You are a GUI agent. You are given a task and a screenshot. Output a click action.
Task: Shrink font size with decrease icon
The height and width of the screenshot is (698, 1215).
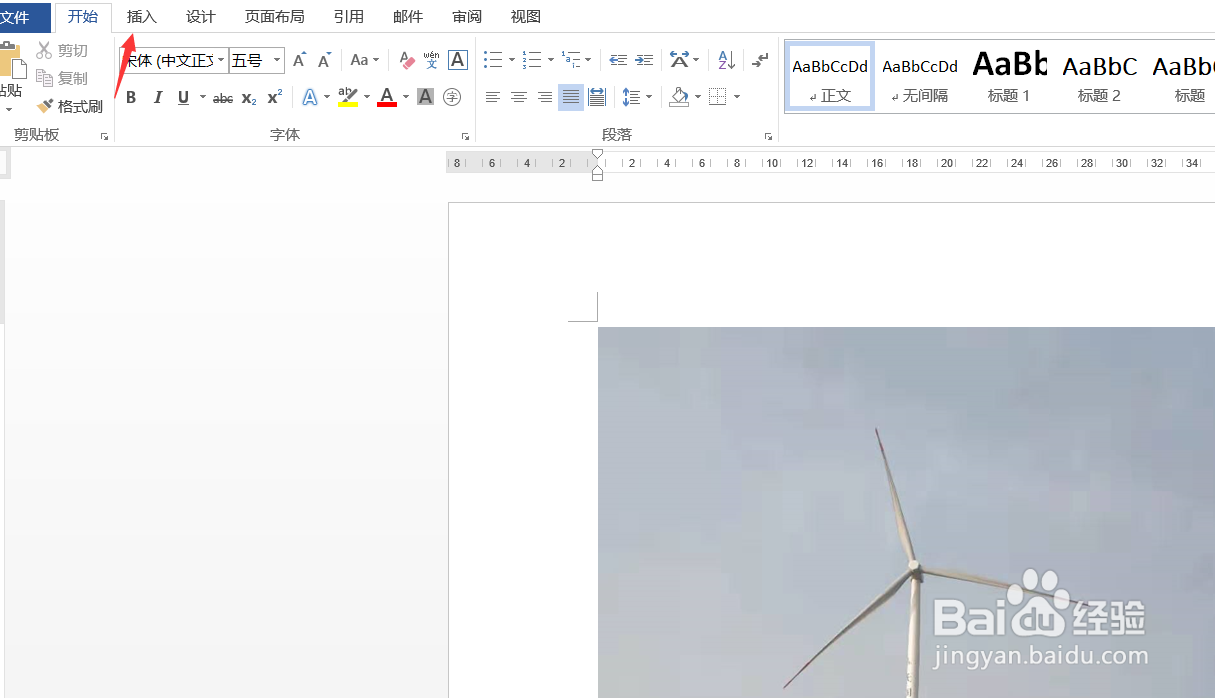click(325, 61)
